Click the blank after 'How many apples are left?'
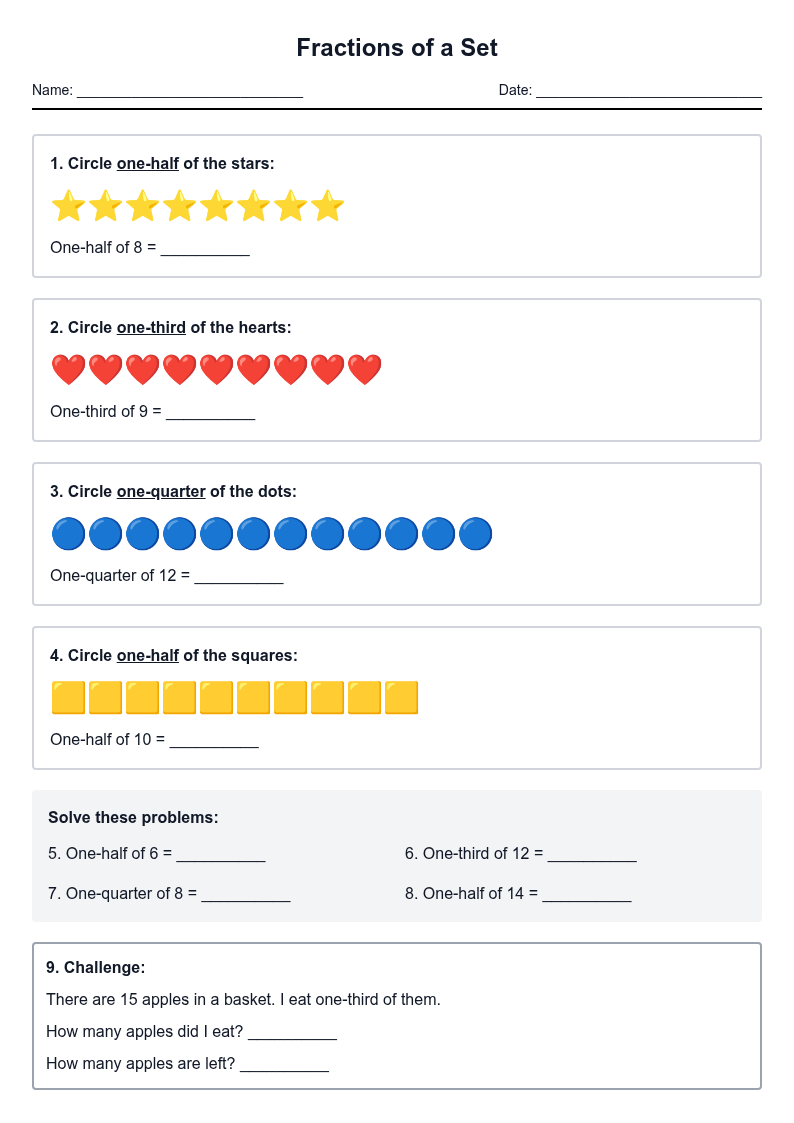Viewport: 794px width, 1123px height. coord(285,1065)
